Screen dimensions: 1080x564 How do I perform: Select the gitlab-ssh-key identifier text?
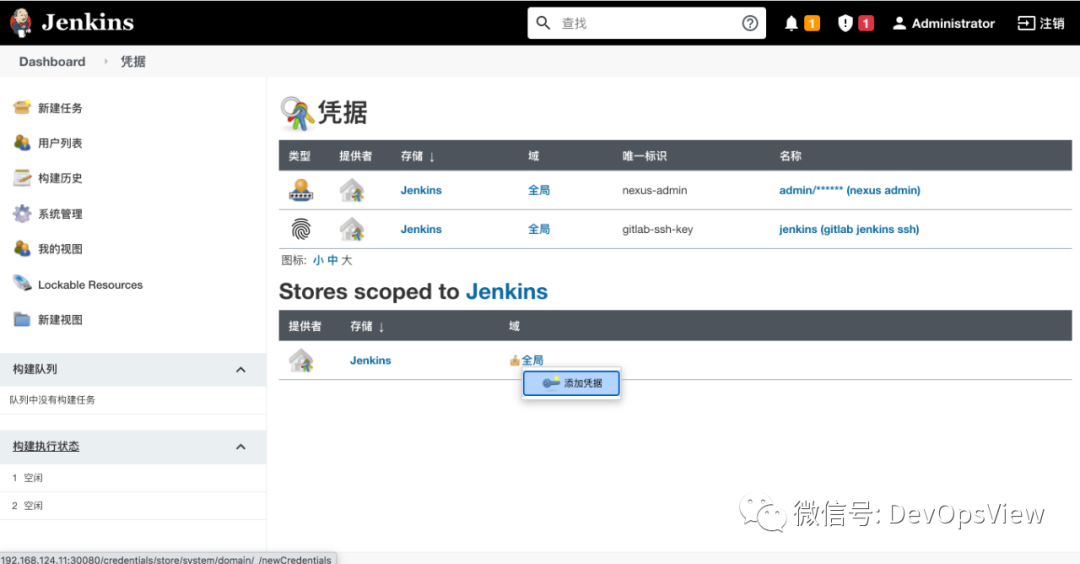[x=657, y=229]
